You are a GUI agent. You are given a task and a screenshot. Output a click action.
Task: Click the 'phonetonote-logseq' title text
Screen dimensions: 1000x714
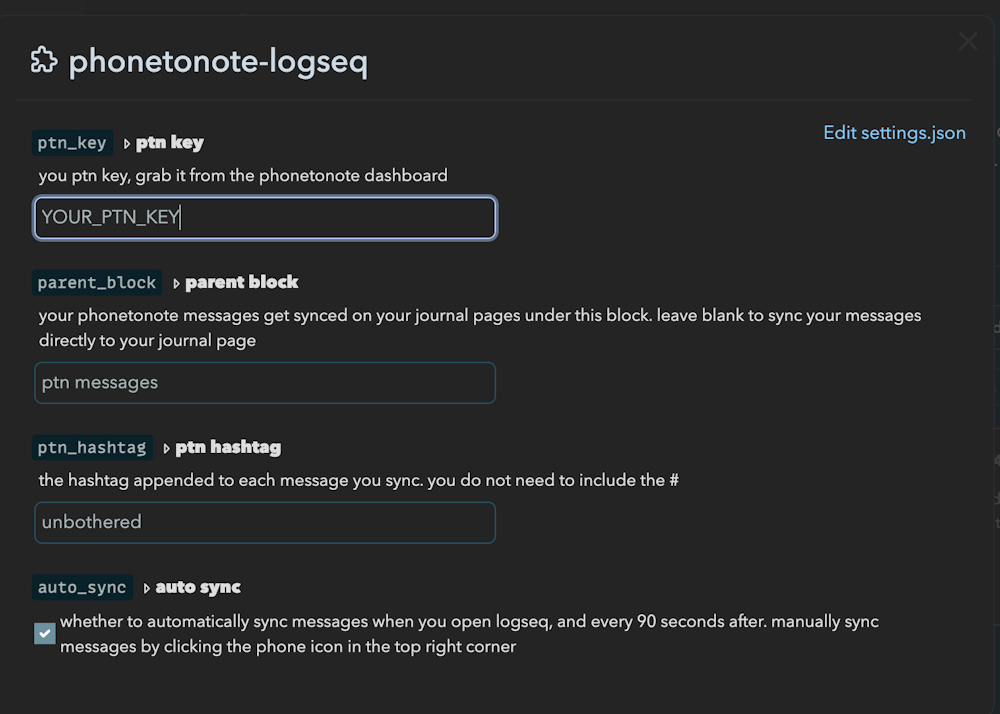218,62
